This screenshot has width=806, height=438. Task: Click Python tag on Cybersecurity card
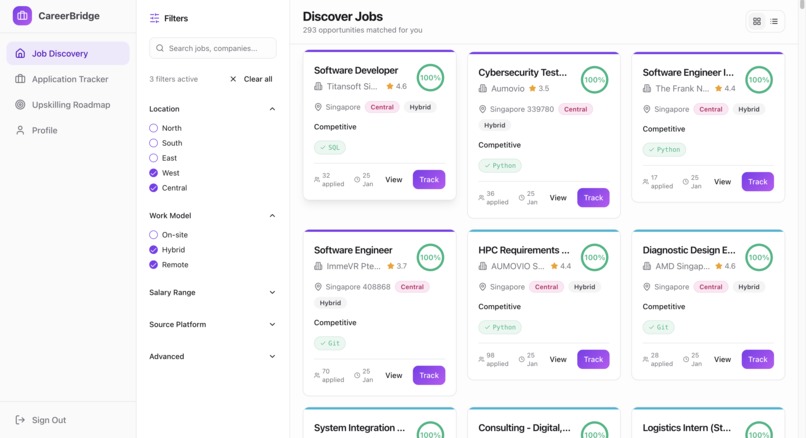coord(500,166)
